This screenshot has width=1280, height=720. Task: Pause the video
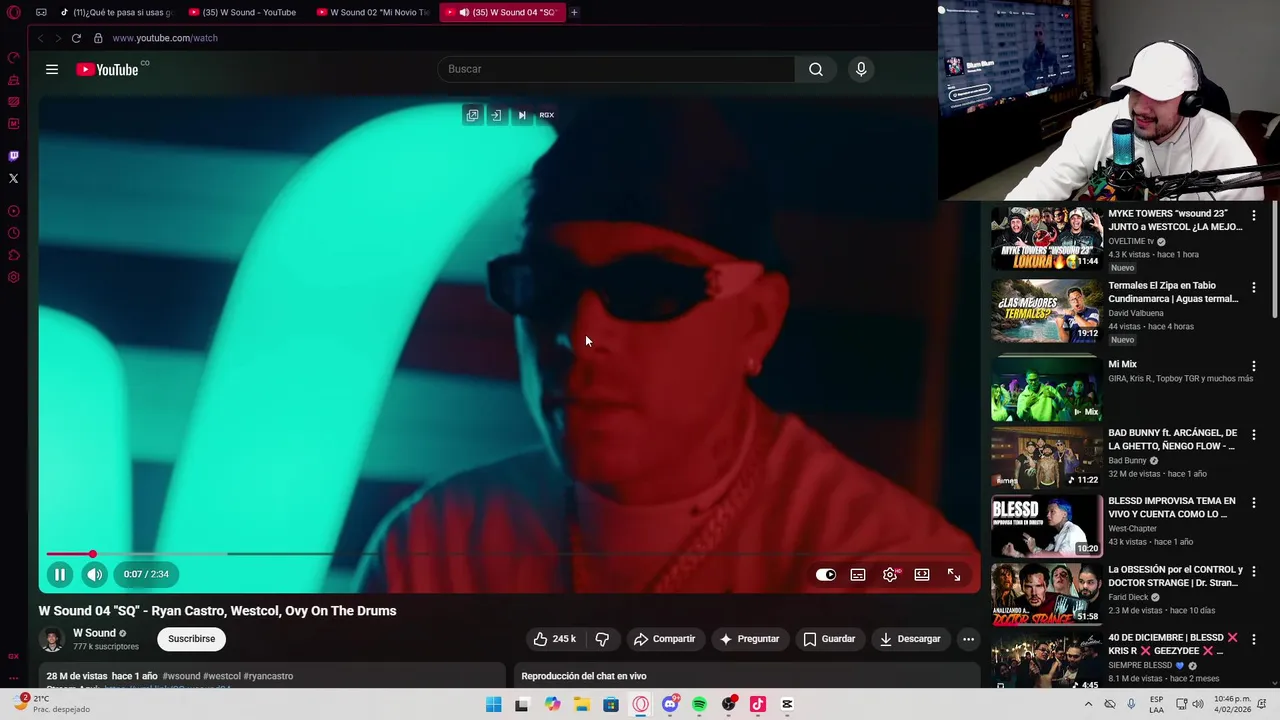[60, 574]
